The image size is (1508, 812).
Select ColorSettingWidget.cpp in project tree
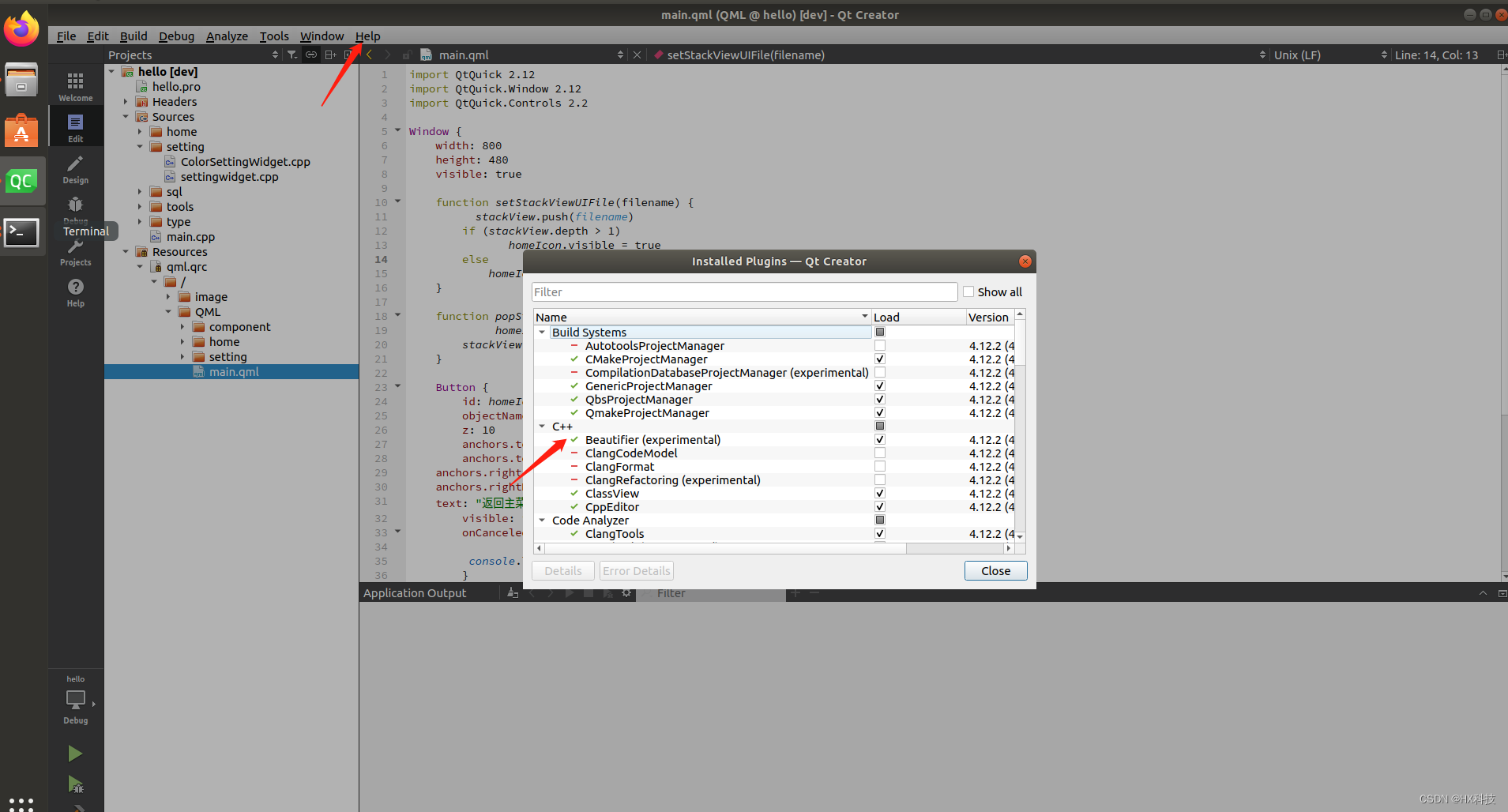[246, 162]
